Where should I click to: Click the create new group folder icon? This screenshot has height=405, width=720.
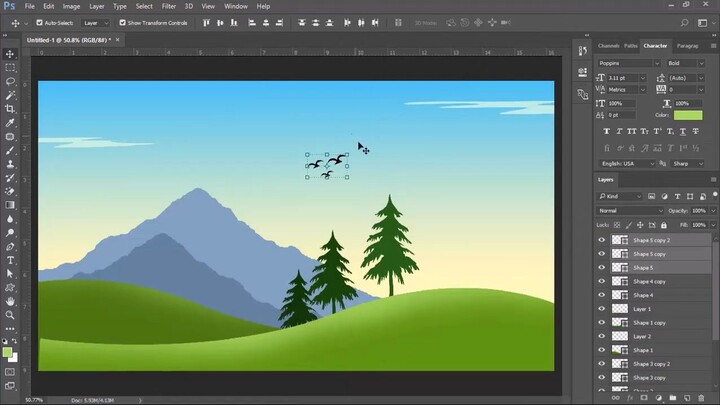click(673, 398)
